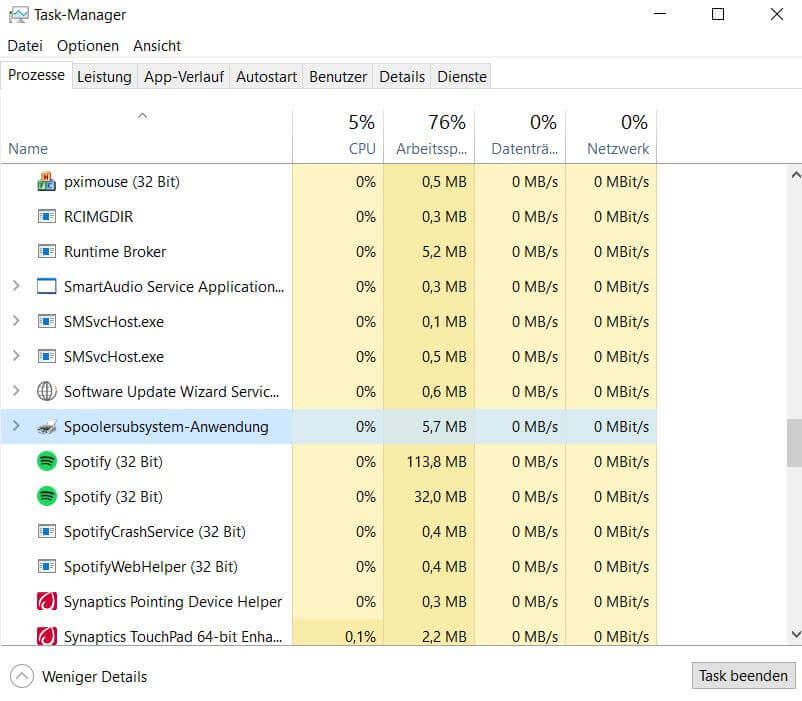Viewport: 802px width, 701px height.
Task: Click the 0,1% CPU value
Action: pyautogui.click(x=360, y=637)
